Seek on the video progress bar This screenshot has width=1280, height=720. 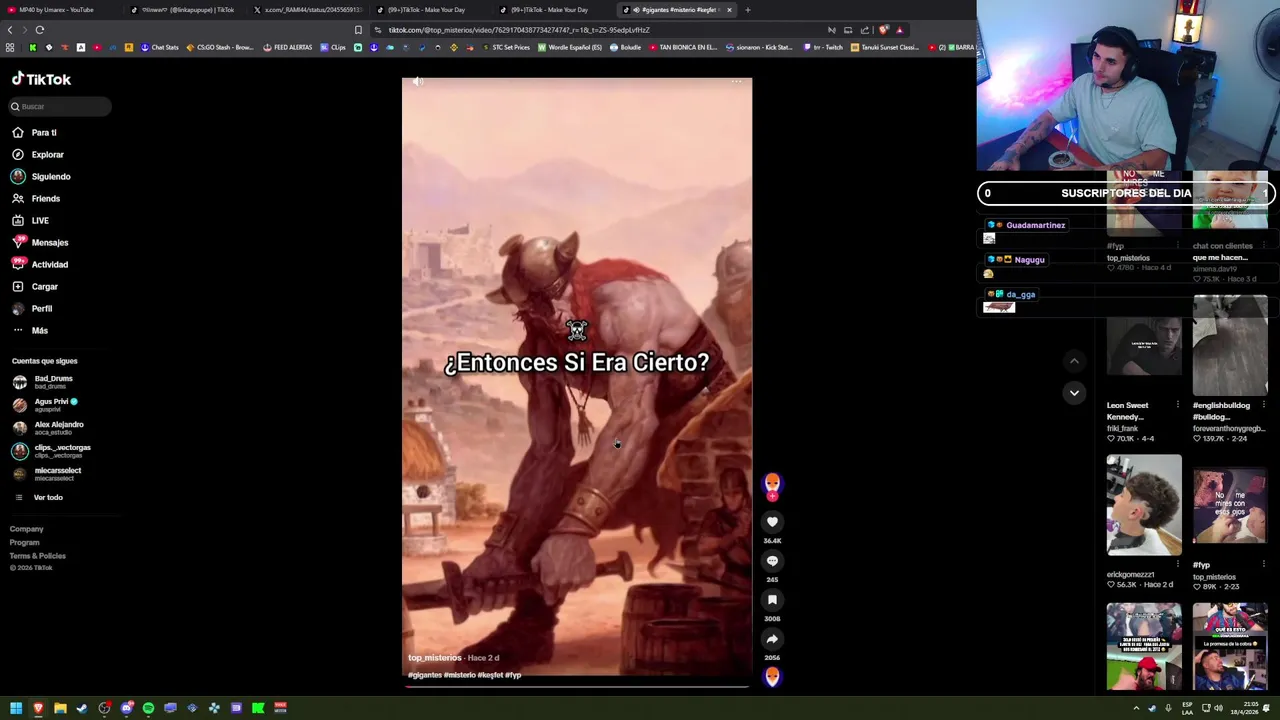(x=577, y=686)
